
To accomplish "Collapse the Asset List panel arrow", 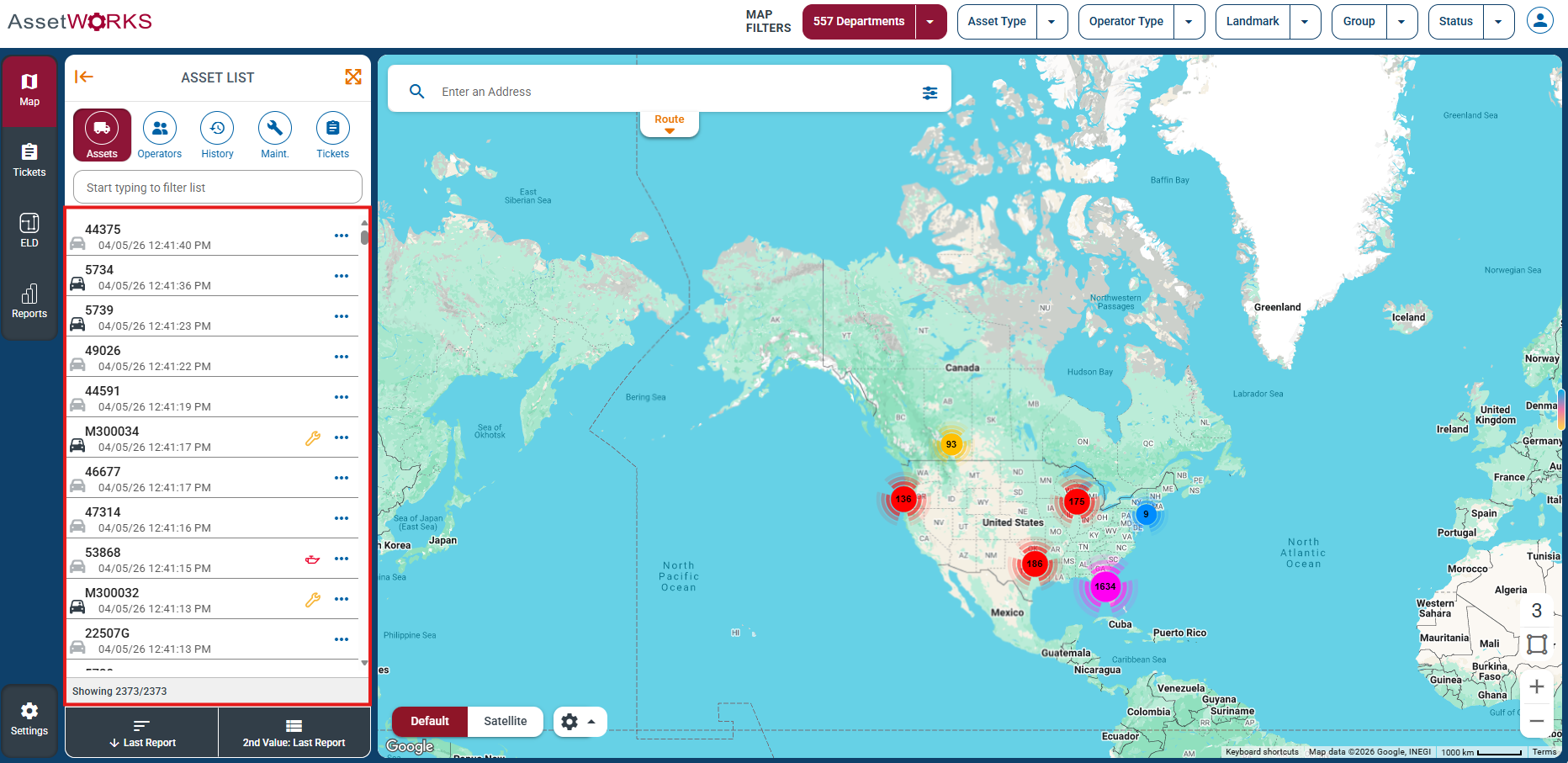I will pos(84,77).
